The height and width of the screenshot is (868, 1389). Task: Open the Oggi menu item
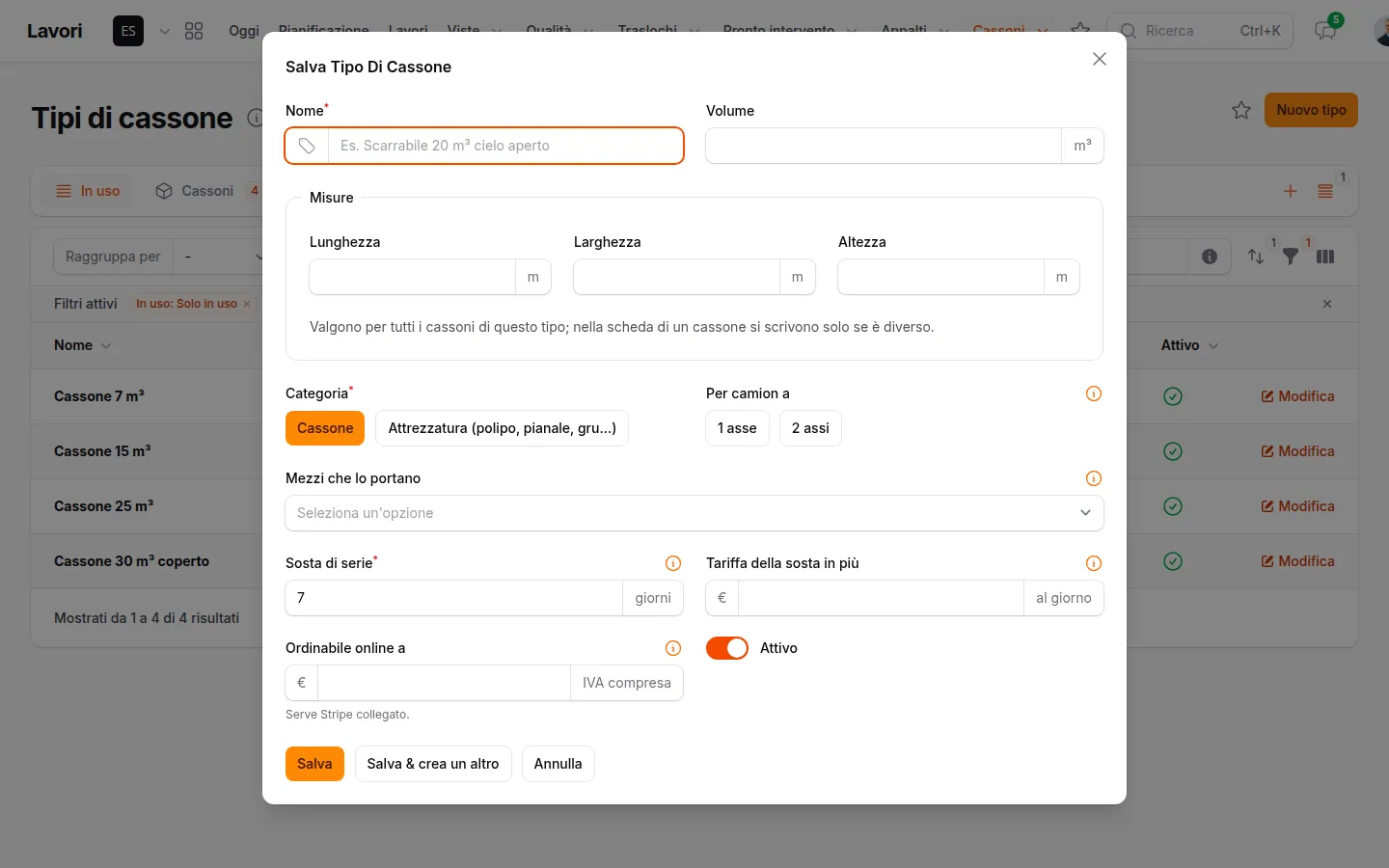(244, 31)
